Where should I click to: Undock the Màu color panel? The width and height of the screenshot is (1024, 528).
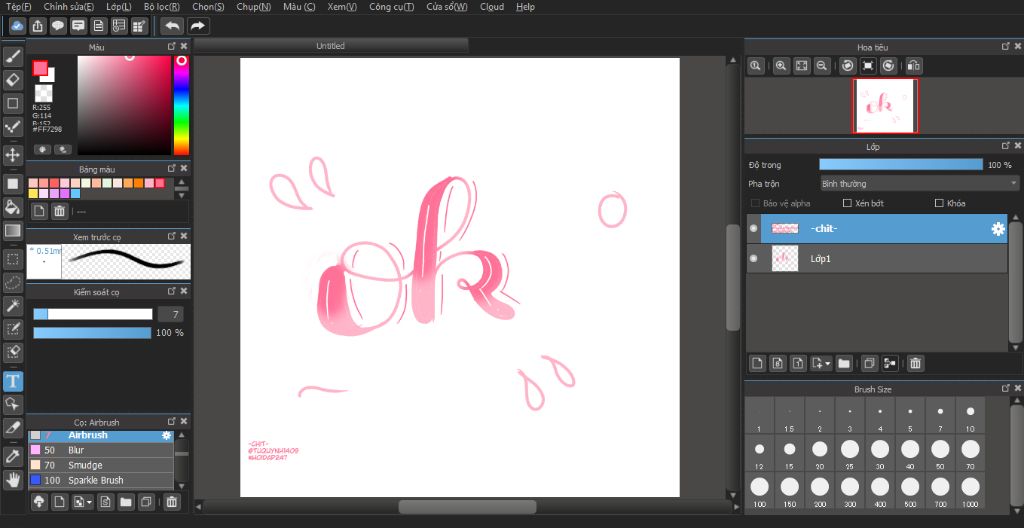coord(172,46)
